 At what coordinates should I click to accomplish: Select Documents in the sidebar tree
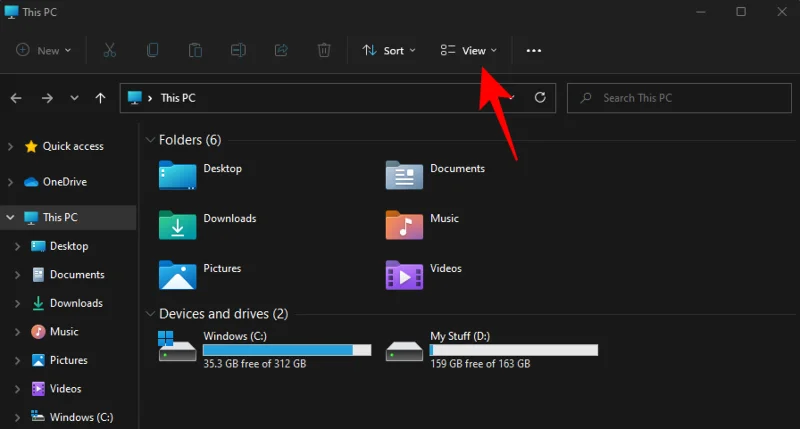coord(68,274)
